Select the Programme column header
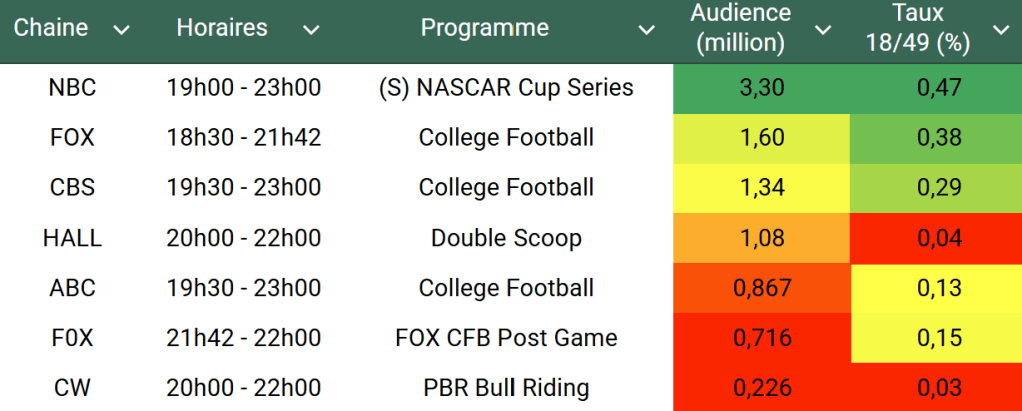 [485, 28]
